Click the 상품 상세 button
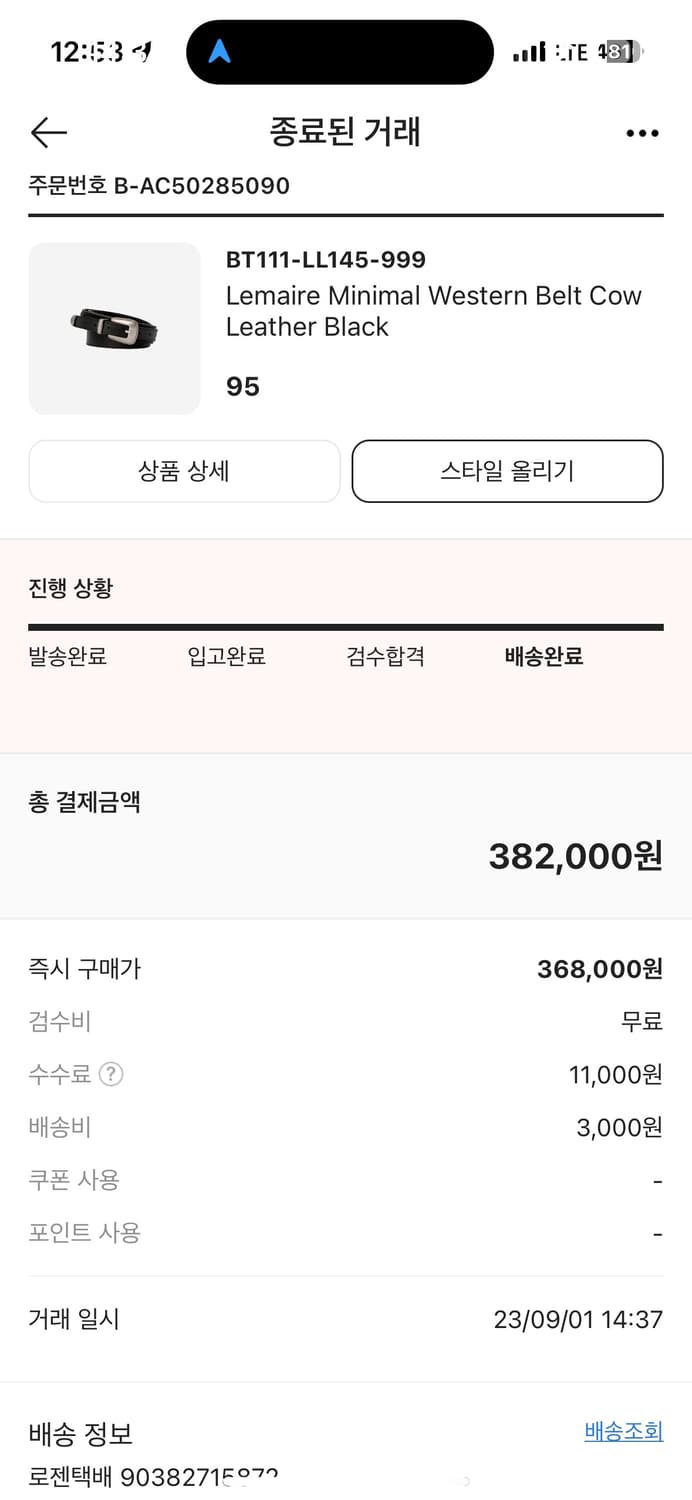This screenshot has height=1500, width=692. click(x=184, y=471)
